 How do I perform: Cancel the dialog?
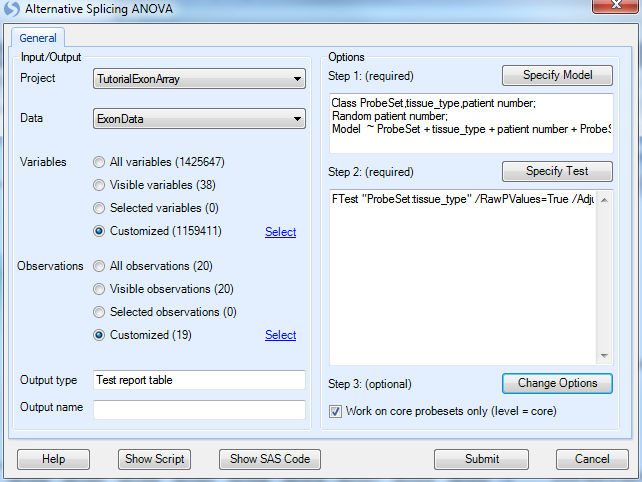(592, 459)
